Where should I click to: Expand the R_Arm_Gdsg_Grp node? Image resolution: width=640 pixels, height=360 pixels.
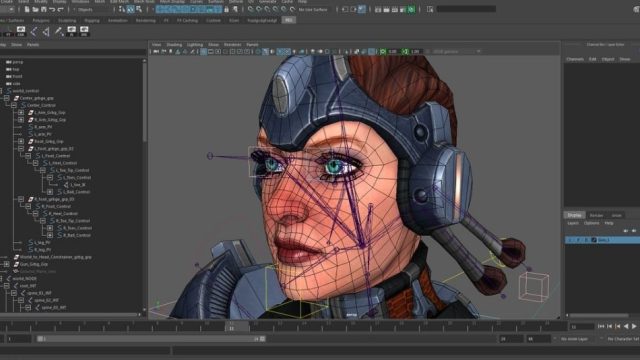[x=21, y=120]
